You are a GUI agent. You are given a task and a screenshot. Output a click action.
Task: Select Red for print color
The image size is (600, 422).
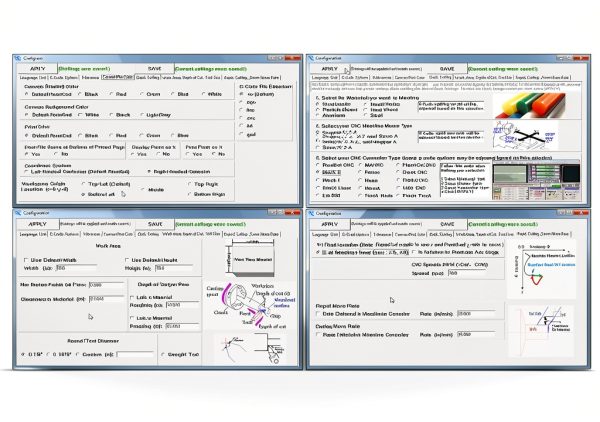(118, 135)
